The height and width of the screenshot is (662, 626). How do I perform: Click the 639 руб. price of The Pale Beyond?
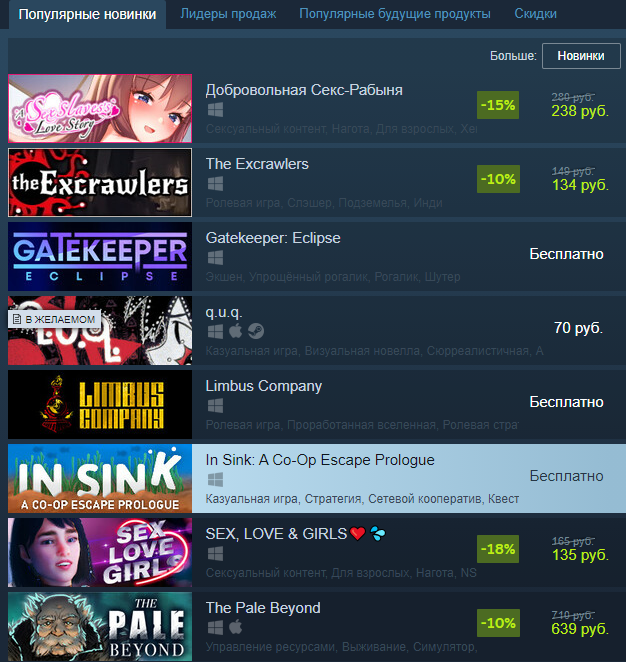point(580,629)
